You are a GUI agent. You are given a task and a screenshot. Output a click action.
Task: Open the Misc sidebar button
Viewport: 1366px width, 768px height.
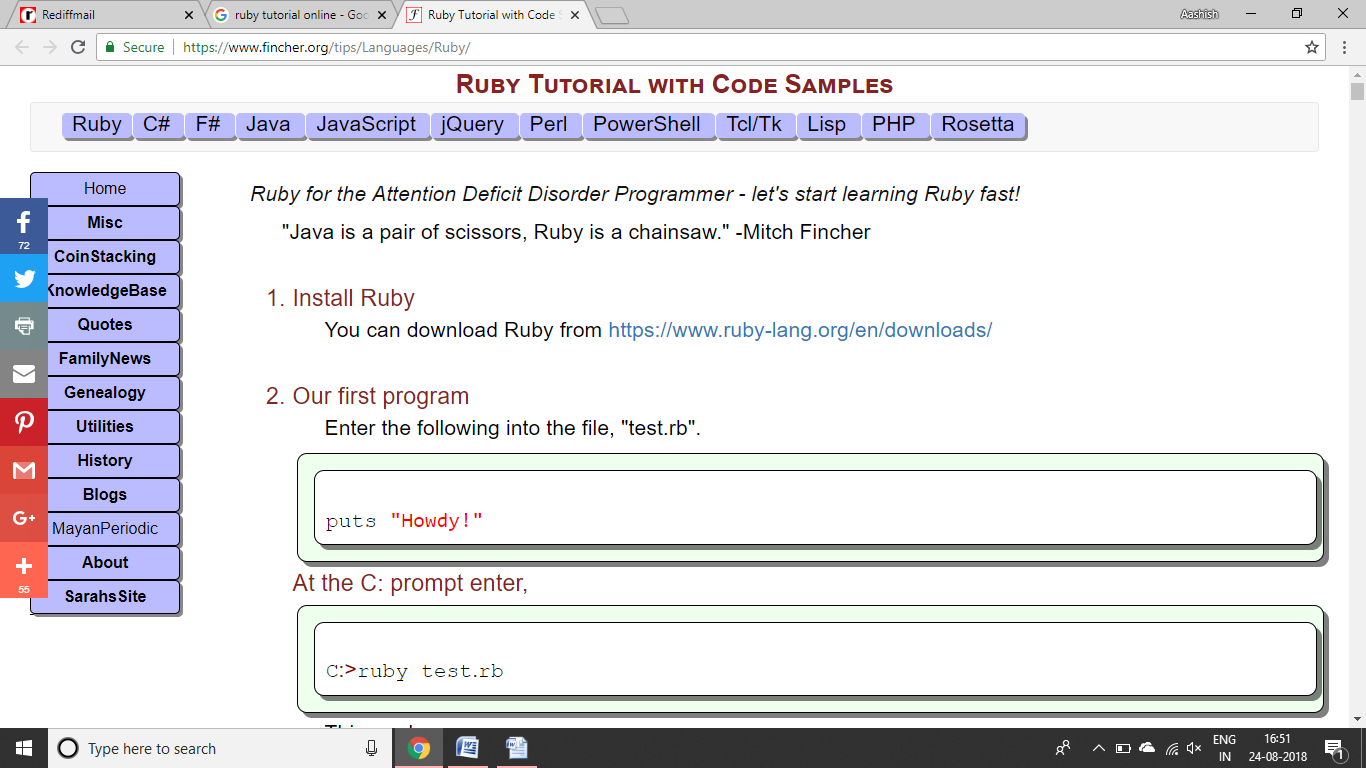[x=105, y=222]
